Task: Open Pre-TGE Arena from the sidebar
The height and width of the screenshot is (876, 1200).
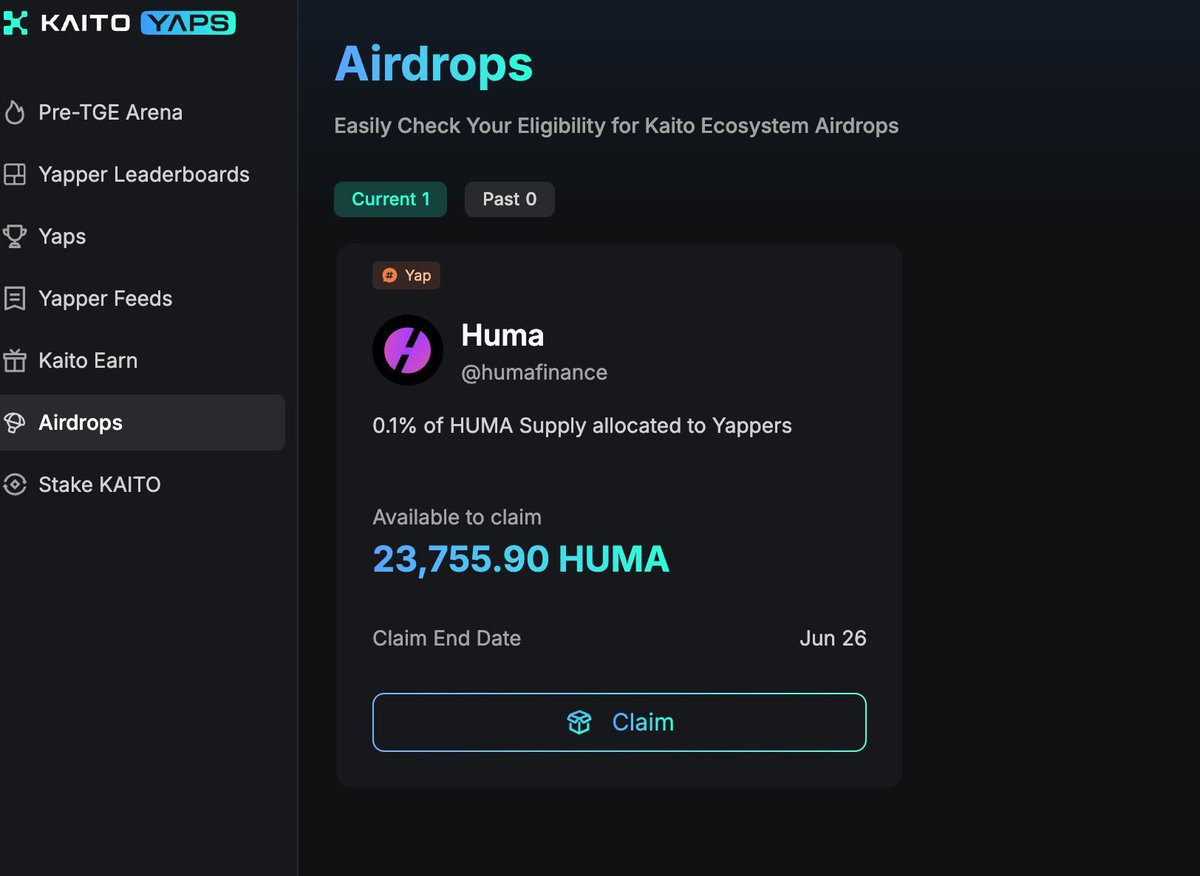Action: [x=110, y=113]
